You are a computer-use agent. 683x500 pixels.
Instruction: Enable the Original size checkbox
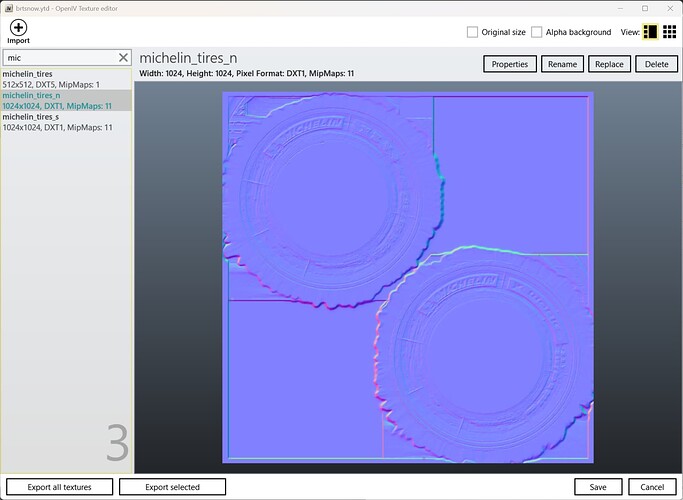click(473, 32)
